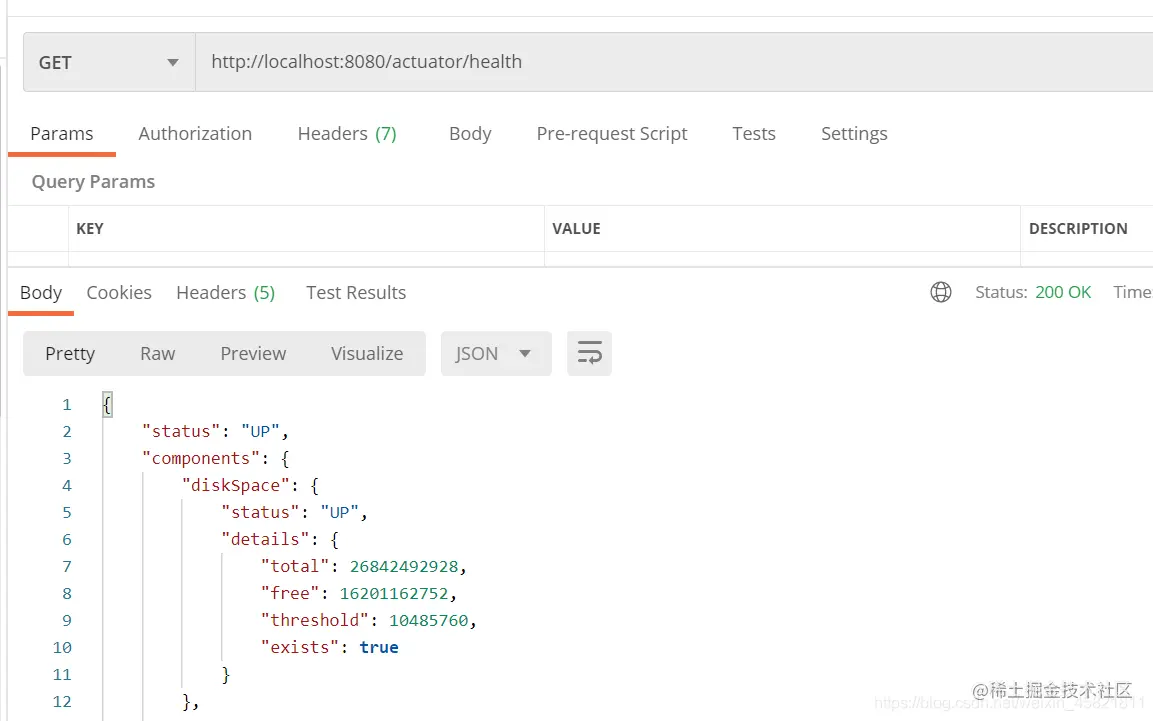Viewport: 1153px width, 721px height.
Task: Open the request Headers (7) tab
Action: 347,134
